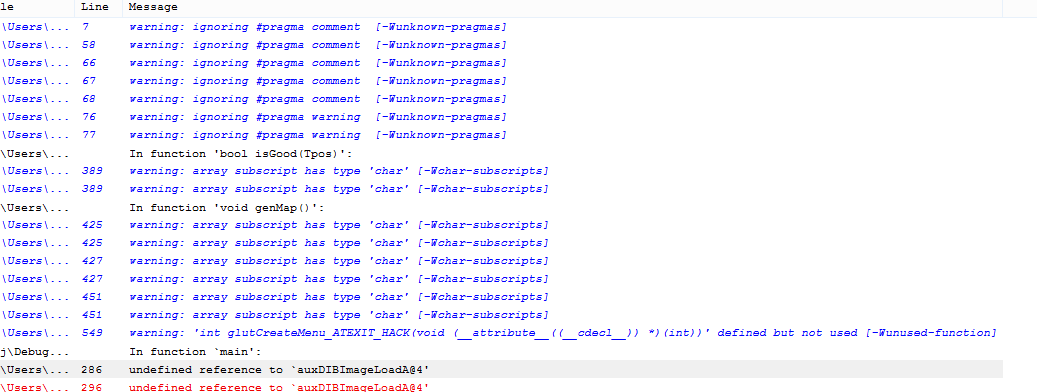Image resolution: width=1037 pixels, height=392 pixels.
Task: Select the line 58 pragma comment warning
Action: 501,45
